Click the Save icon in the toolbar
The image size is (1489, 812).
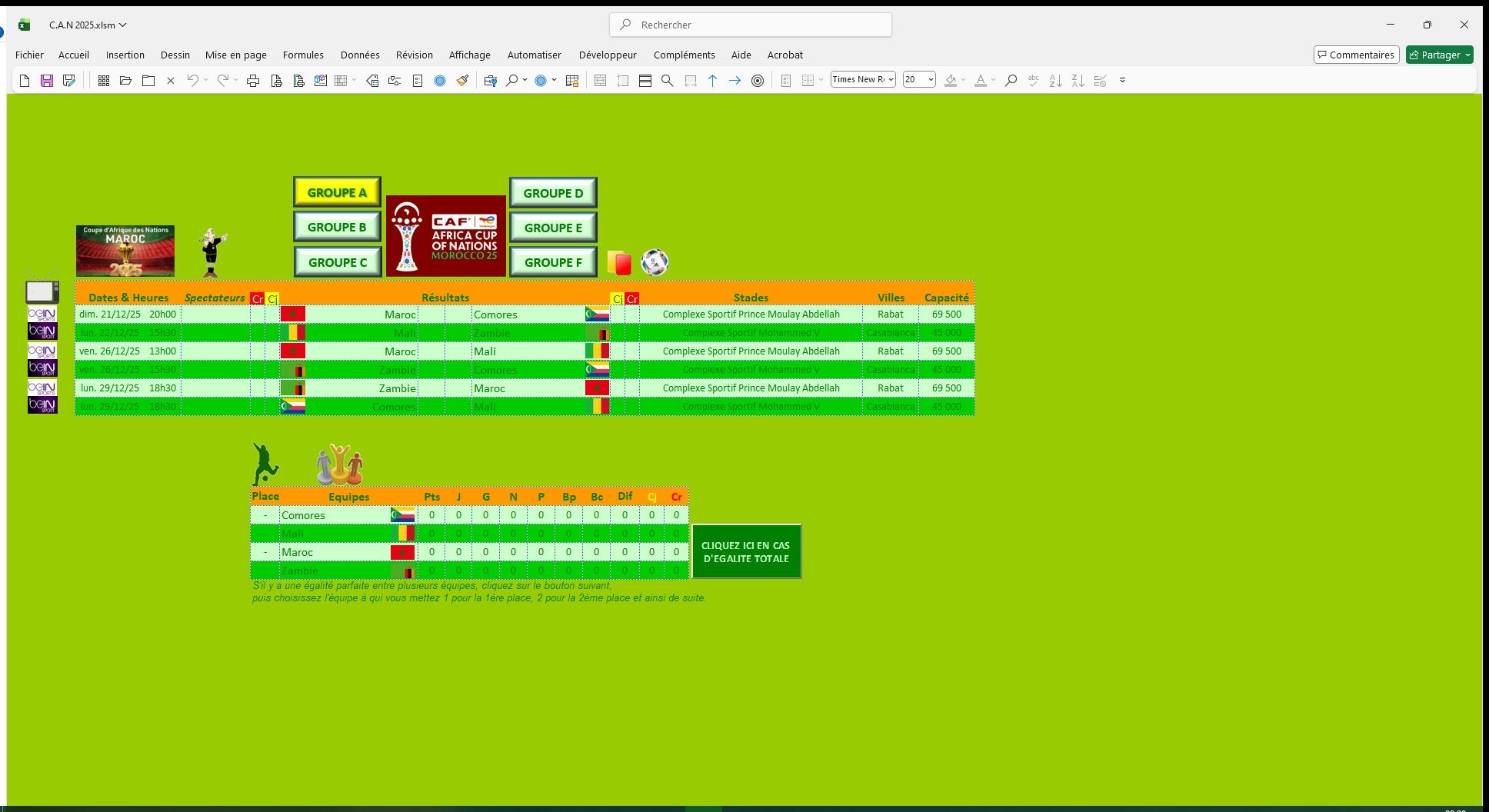tap(47, 81)
